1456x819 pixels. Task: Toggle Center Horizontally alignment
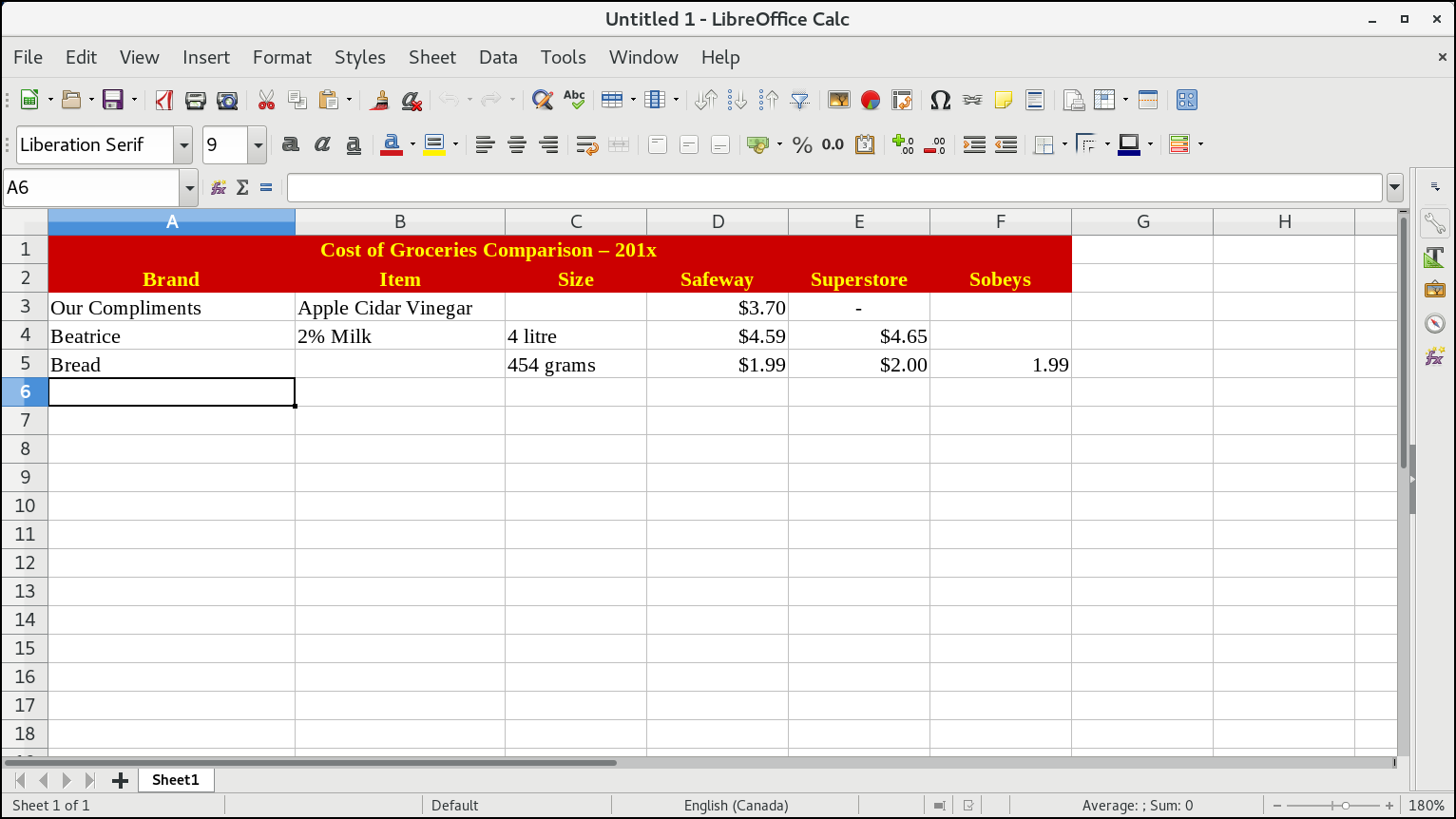517,144
